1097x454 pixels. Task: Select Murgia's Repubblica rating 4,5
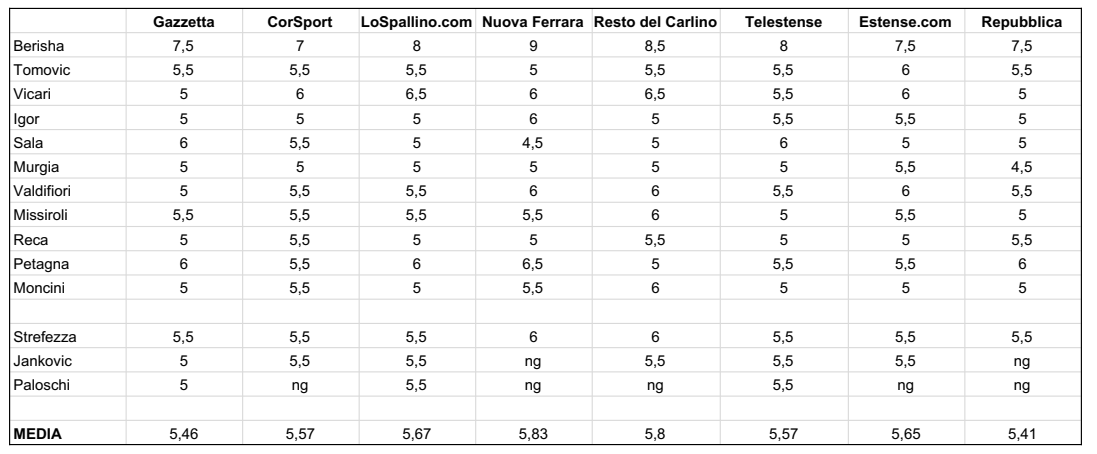1021,166
